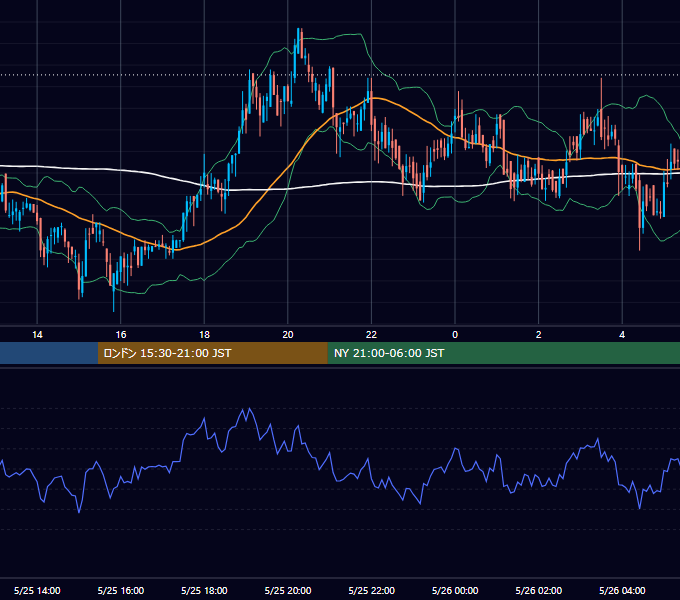The width and height of the screenshot is (680, 600).
Task: Click the 5/25 14:00 date label
Action: click(x=37, y=590)
